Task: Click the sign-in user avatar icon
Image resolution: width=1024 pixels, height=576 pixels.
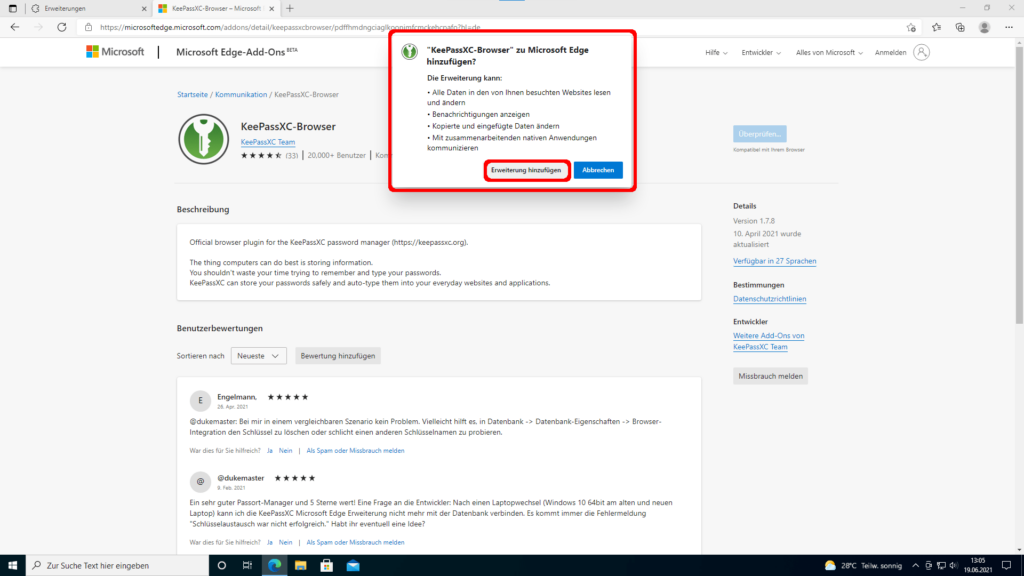Action: (921, 52)
